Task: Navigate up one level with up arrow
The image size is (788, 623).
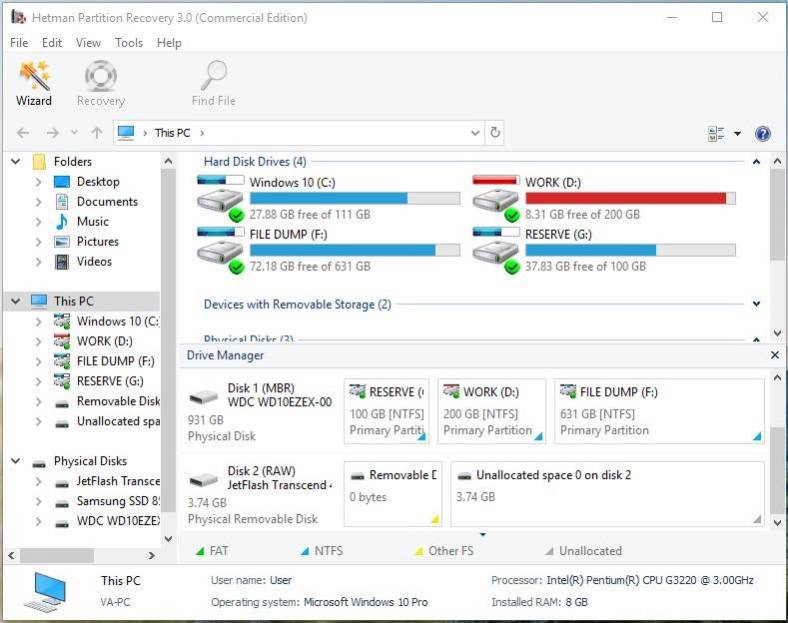Action: (97, 133)
